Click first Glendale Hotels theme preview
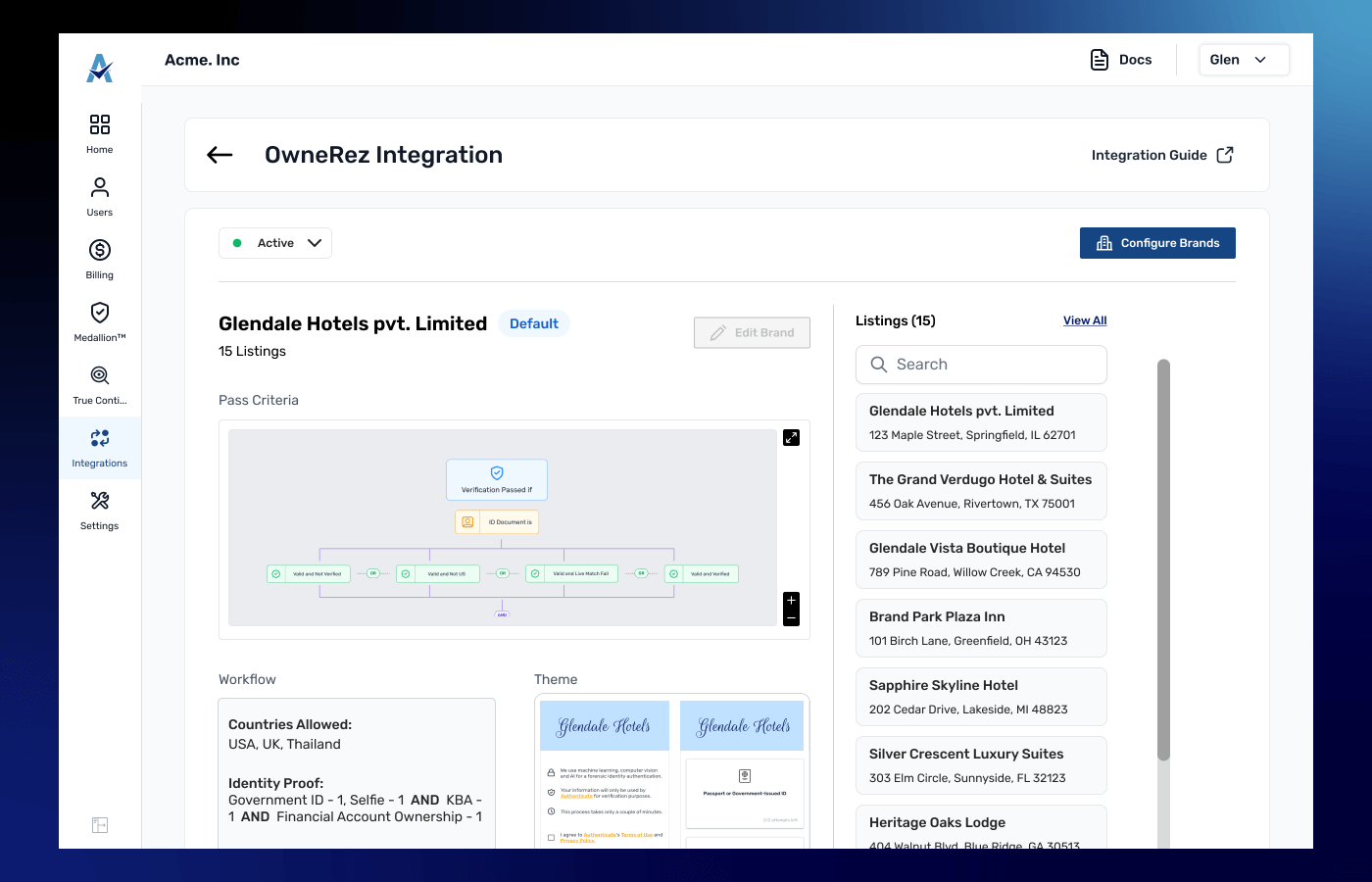The width and height of the screenshot is (1372, 882). [x=605, y=774]
